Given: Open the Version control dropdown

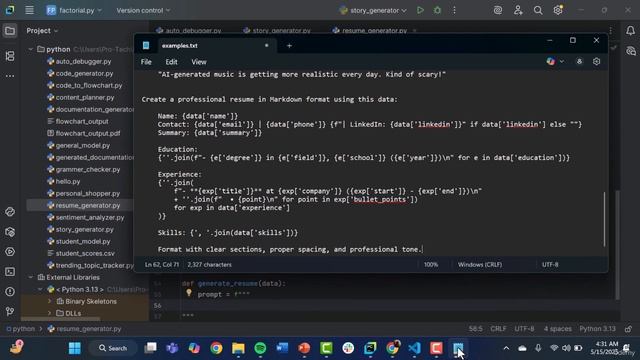Looking at the screenshot, I should click(x=143, y=10).
